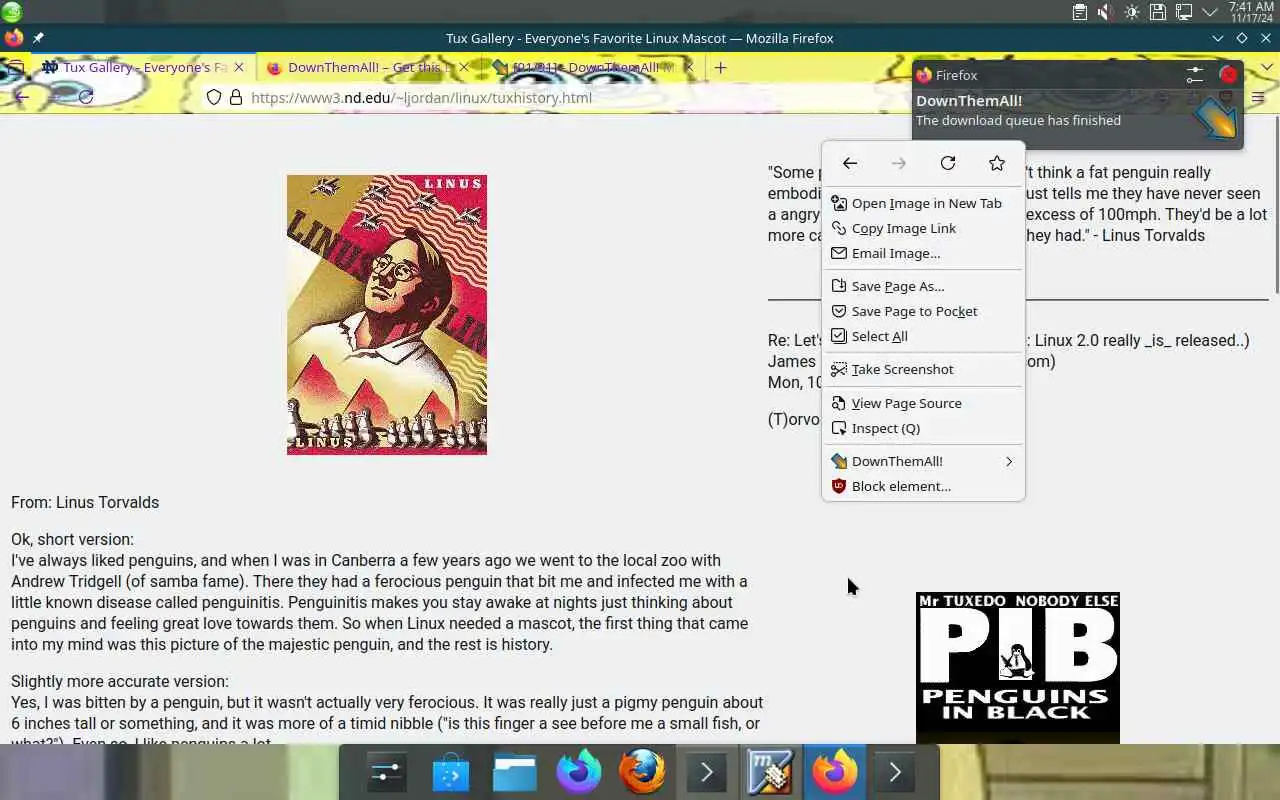
Task: Click the tracking protection shield icon
Action: pyautogui.click(x=213, y=97)
